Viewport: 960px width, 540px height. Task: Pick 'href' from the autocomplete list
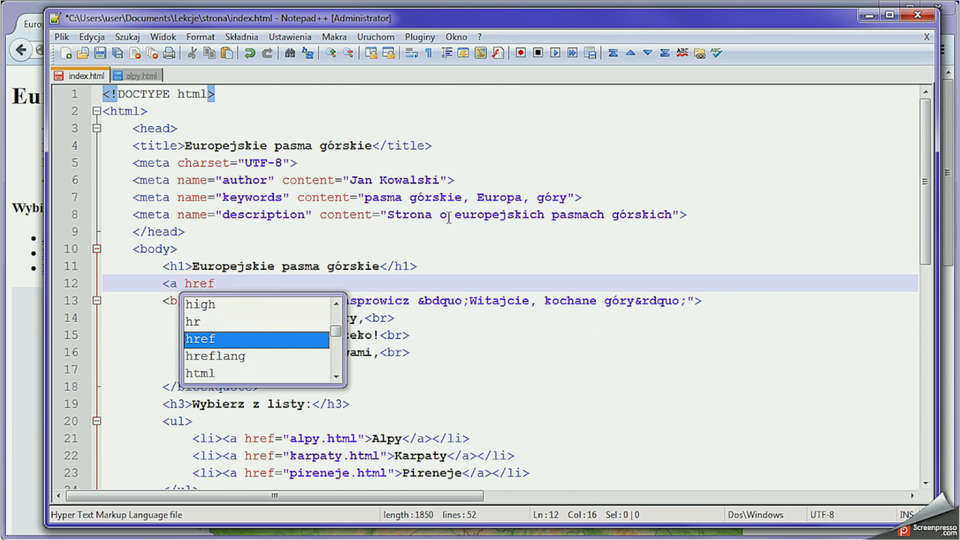[x=257, y=339]
